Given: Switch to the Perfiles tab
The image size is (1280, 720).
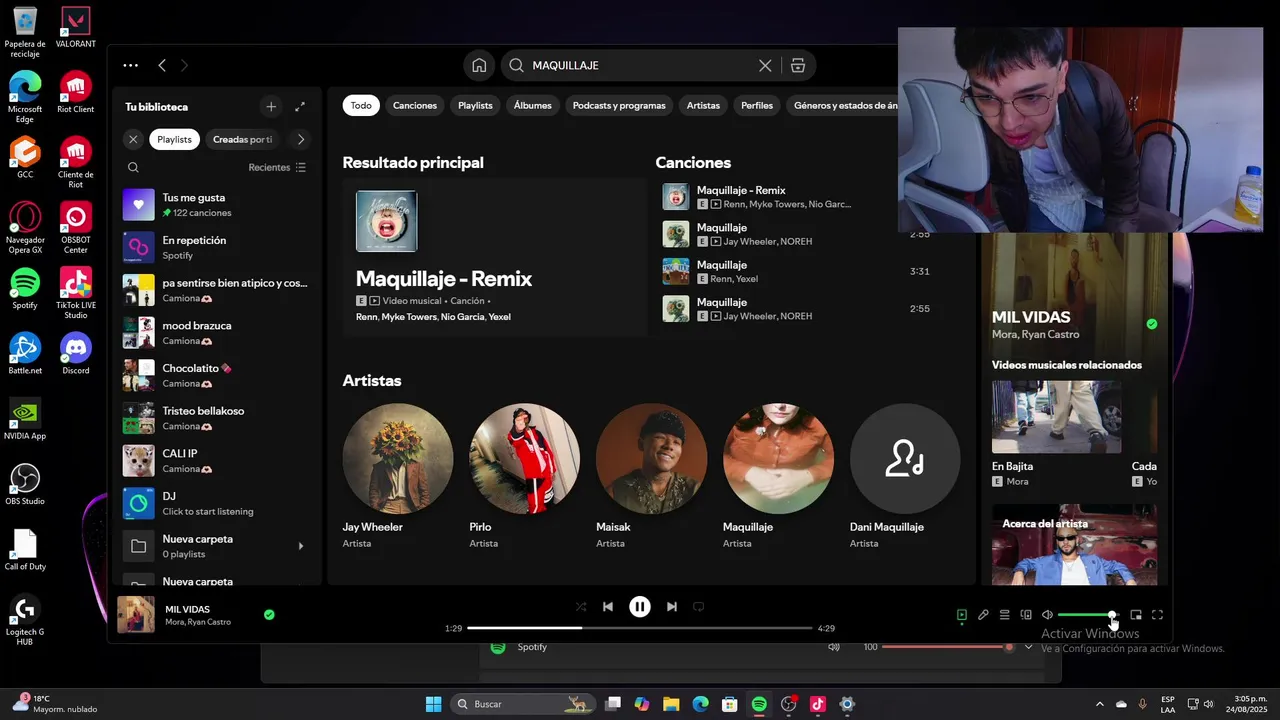Looking at the screenshot, I should 757,105.
